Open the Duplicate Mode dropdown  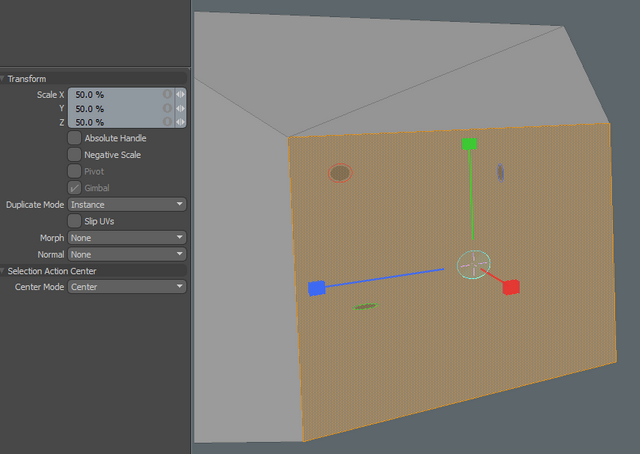coord(127,204)
